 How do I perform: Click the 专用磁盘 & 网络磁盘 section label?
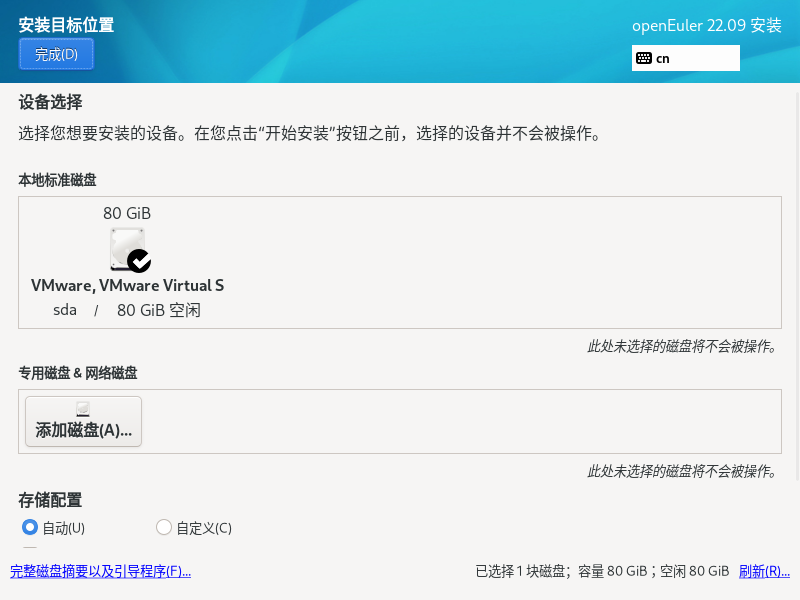78,373
